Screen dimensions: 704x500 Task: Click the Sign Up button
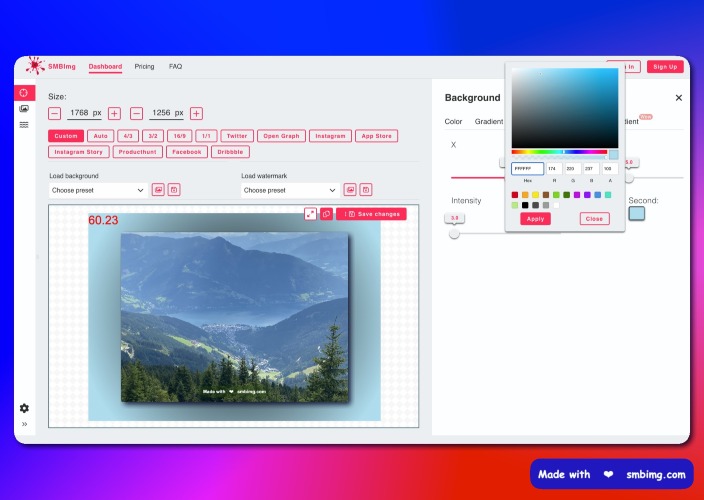(x=665, y=67)
